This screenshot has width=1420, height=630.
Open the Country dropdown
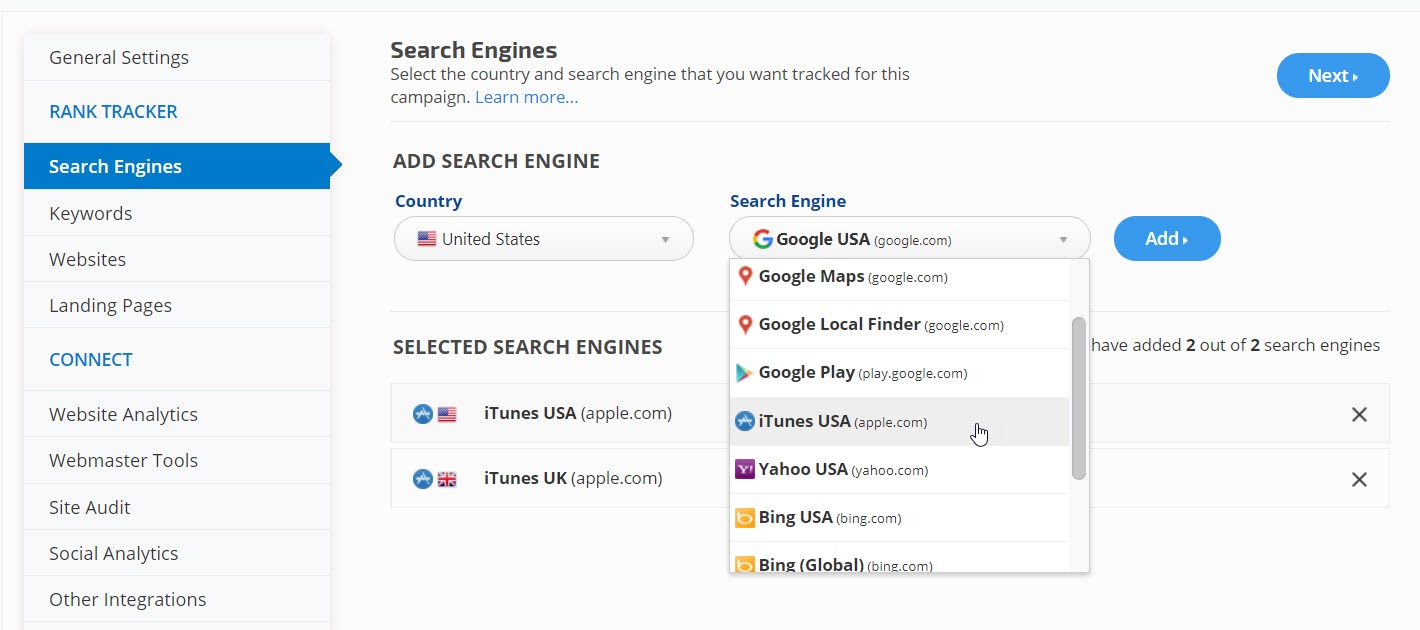[544, 239]
